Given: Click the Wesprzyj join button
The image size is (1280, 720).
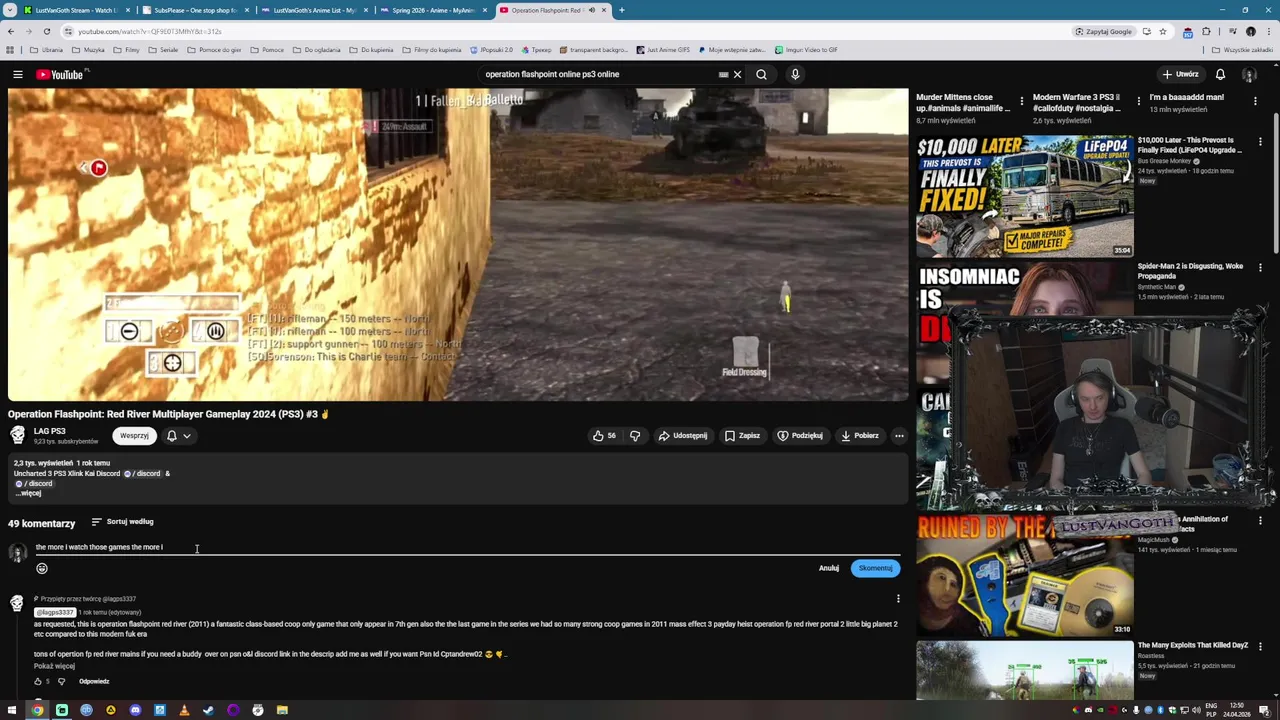Looking at the screenshot, I should 134,436.
